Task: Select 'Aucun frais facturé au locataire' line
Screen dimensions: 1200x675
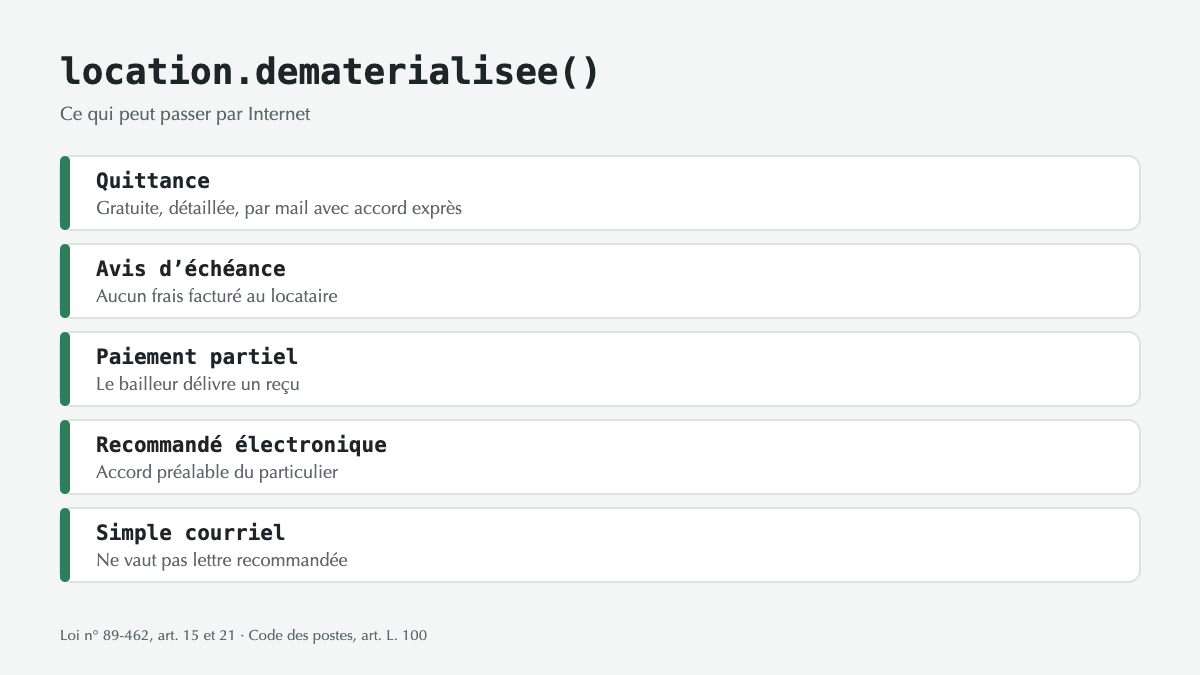Action: (x=217, y=297)
